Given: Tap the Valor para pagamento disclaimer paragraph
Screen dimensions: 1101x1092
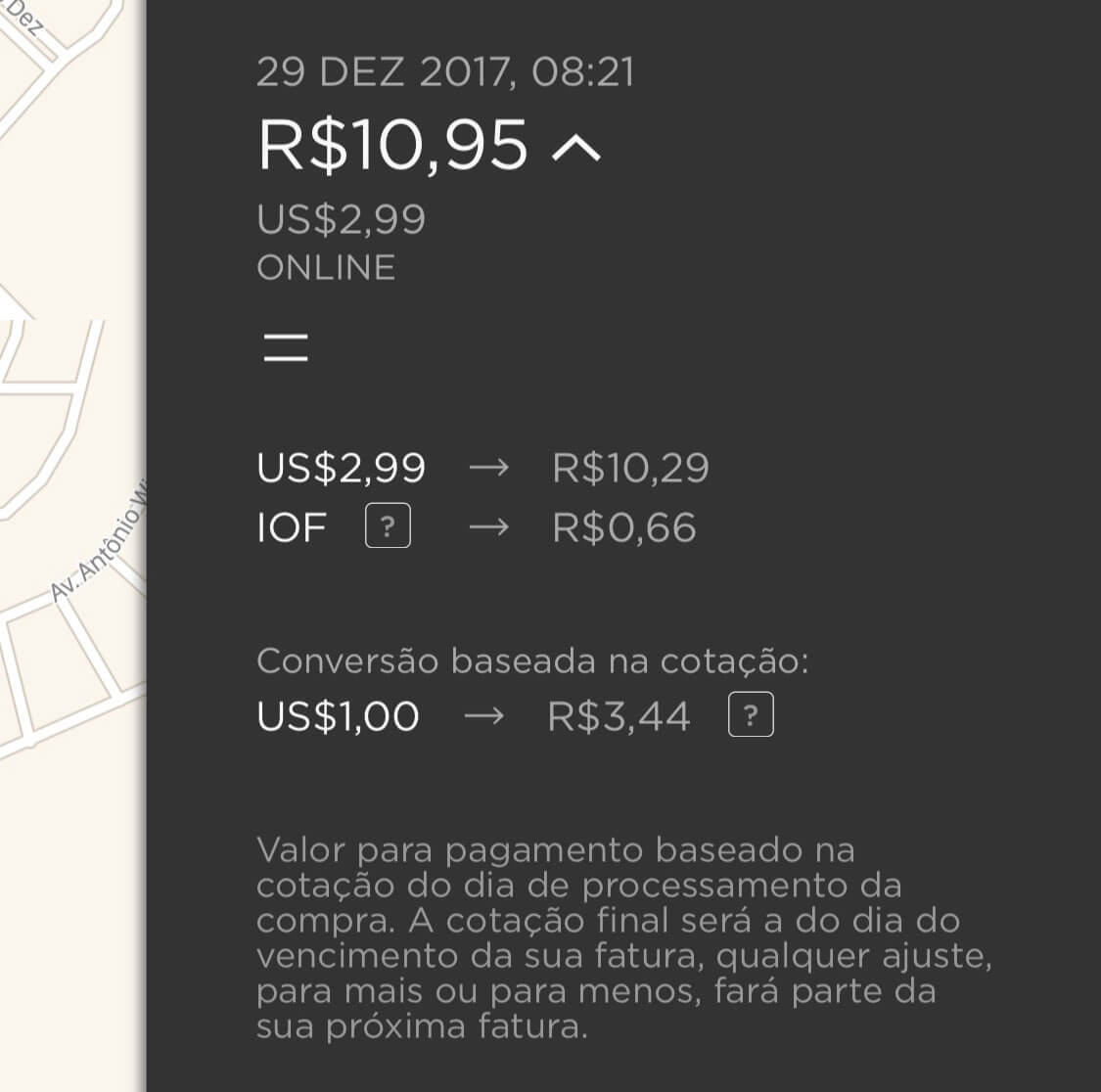Looking at the screenshot, I should 623,938.
